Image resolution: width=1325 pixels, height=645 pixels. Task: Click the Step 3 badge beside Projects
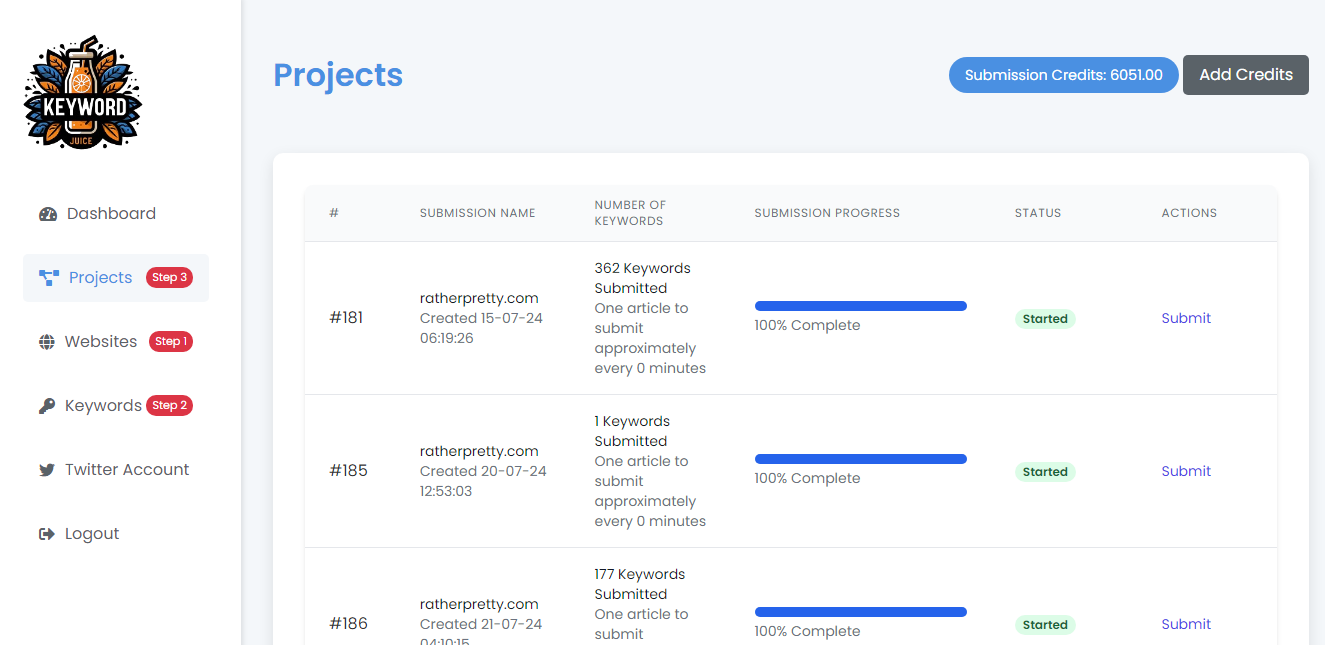[x=169, y=278]
